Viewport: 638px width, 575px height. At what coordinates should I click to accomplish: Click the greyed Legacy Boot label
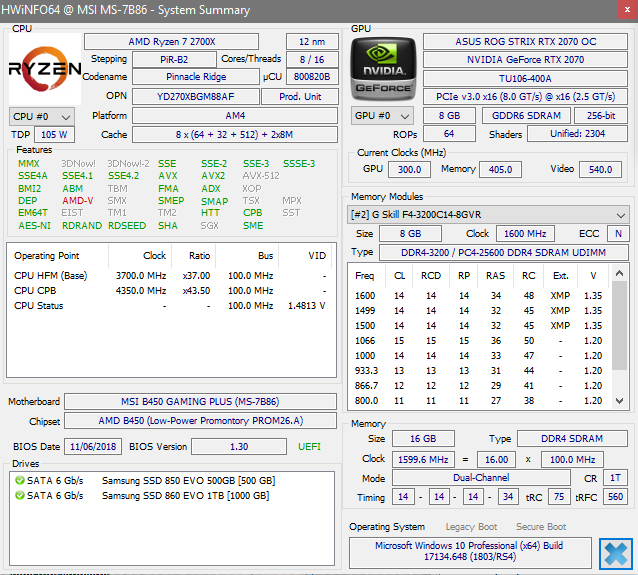tap(471, 527)
